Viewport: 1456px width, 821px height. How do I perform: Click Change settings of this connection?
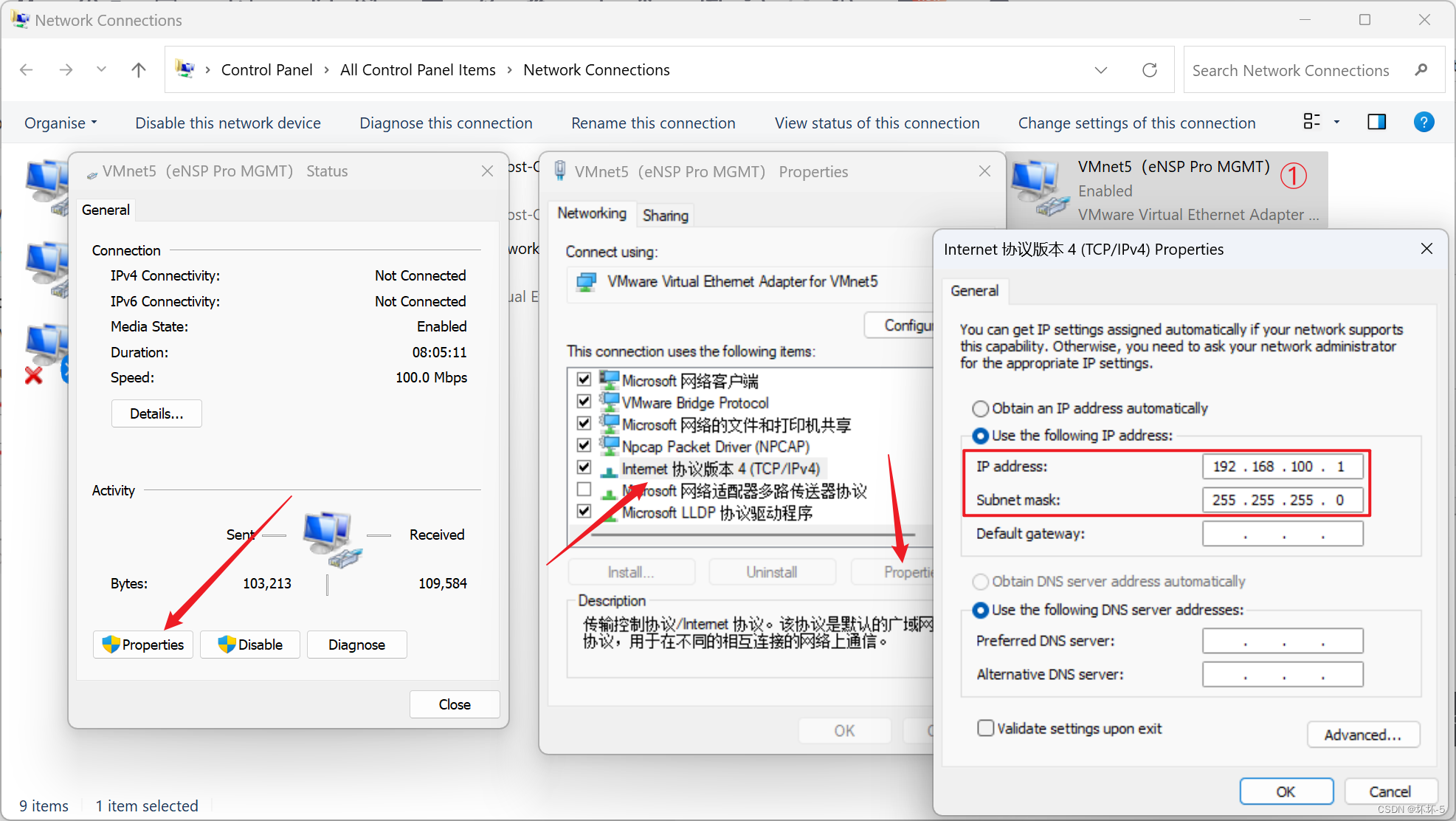point(1136,123)
